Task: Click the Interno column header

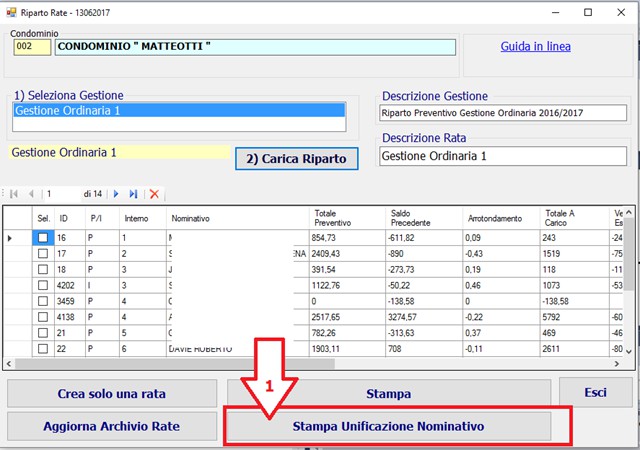Action: pos(143,218)
